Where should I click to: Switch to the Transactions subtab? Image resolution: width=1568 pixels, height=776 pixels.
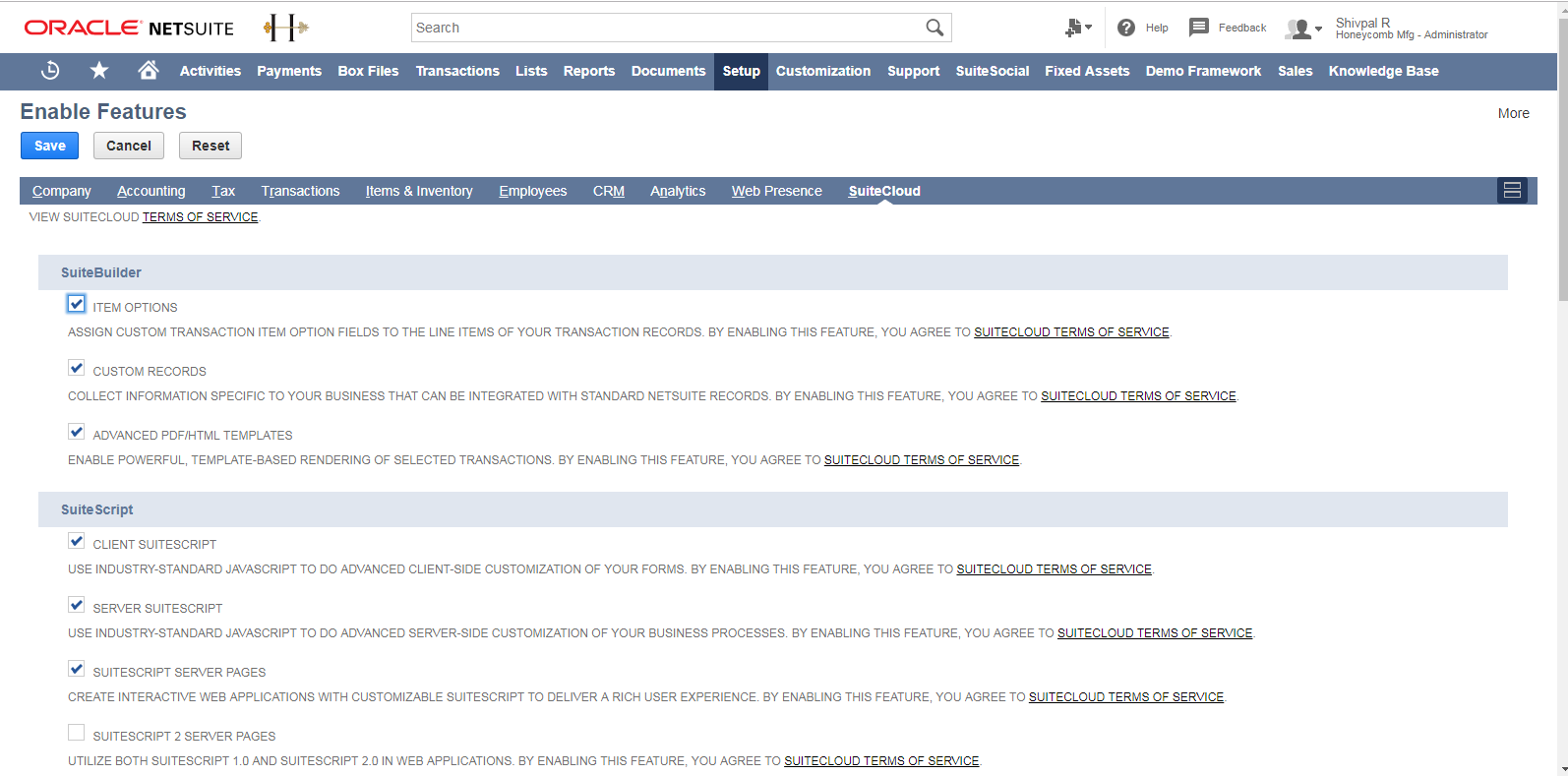(301, 191)
